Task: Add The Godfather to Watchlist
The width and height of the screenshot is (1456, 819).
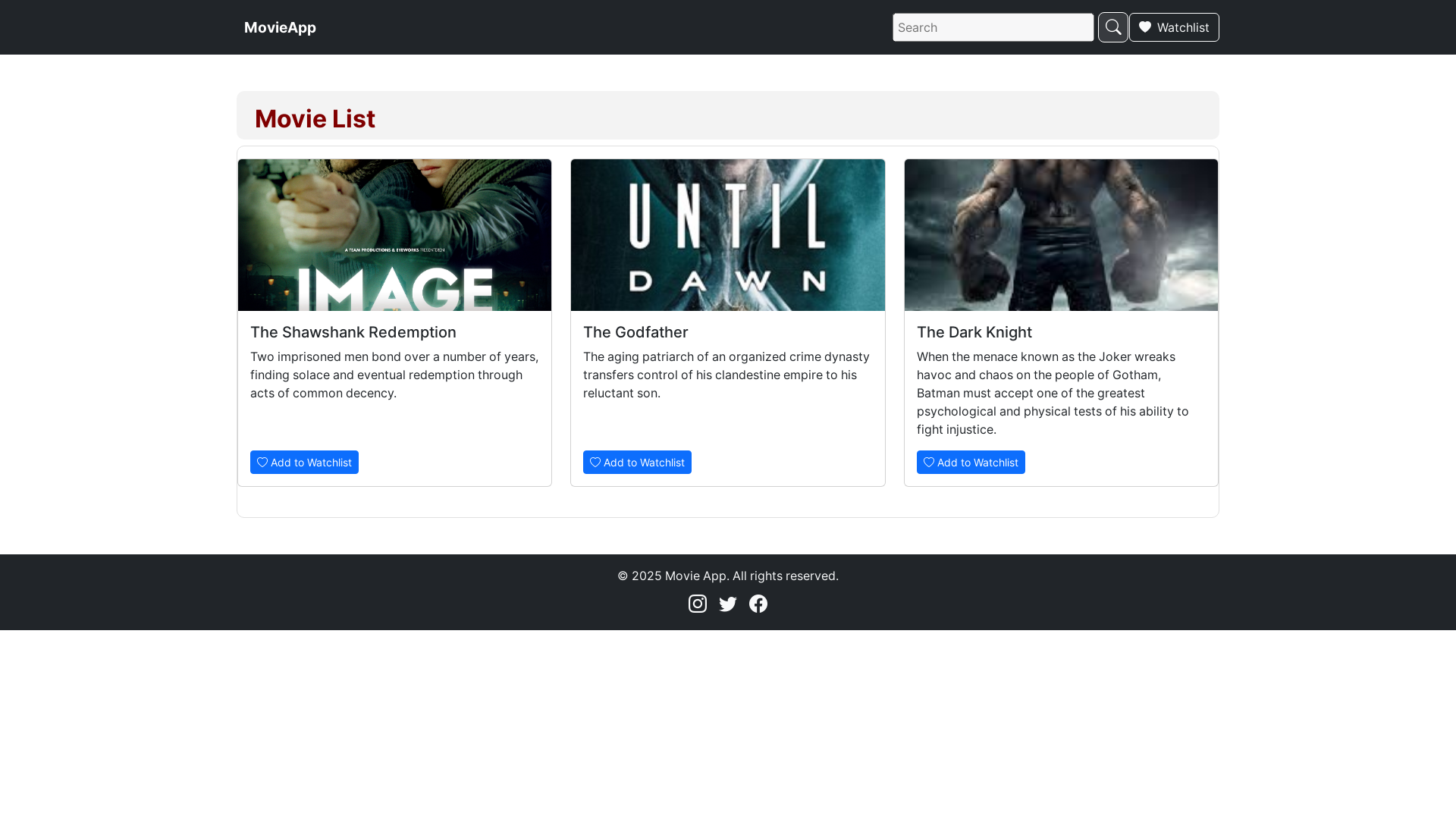Action: point(637,462)
